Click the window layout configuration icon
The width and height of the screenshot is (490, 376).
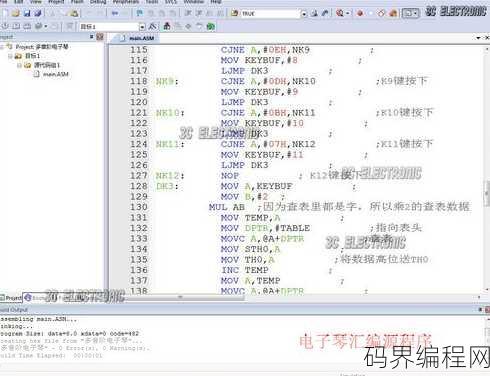[x=408, y=13]
